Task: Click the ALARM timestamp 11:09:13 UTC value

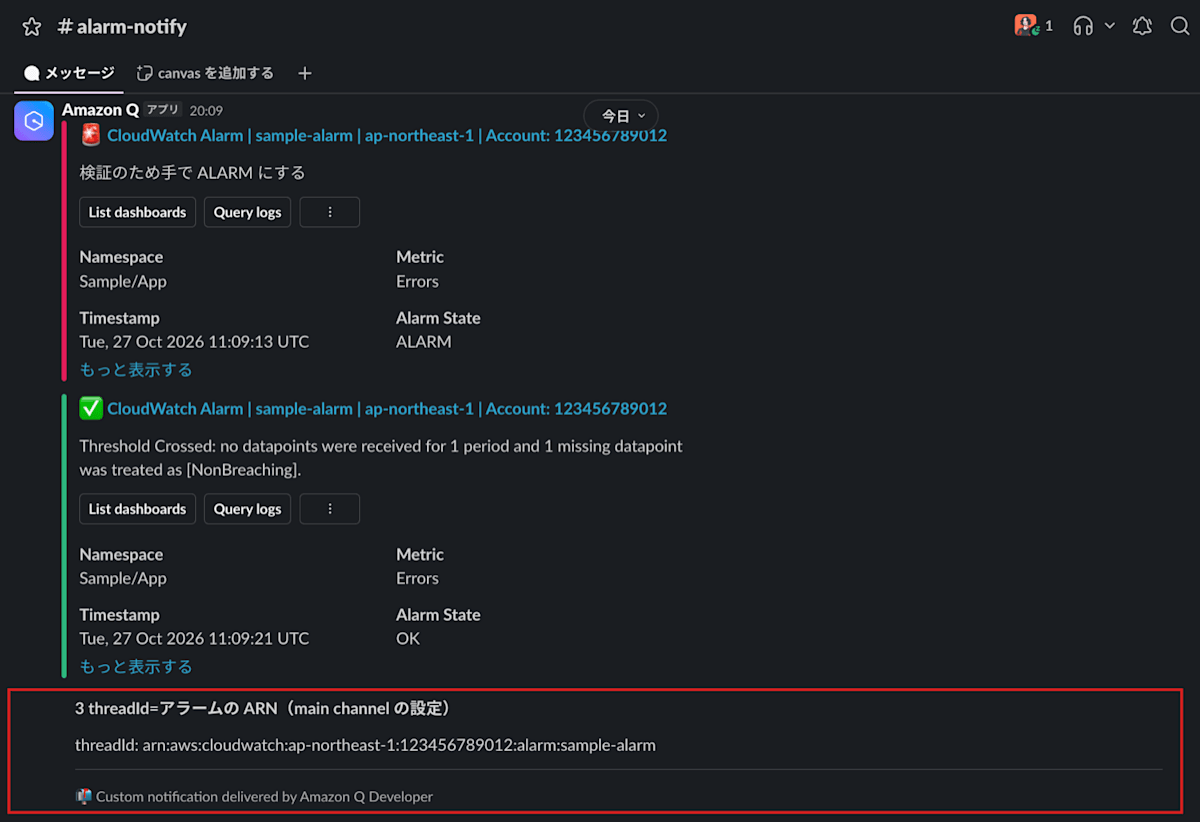Action: click(x=195, y=342)
